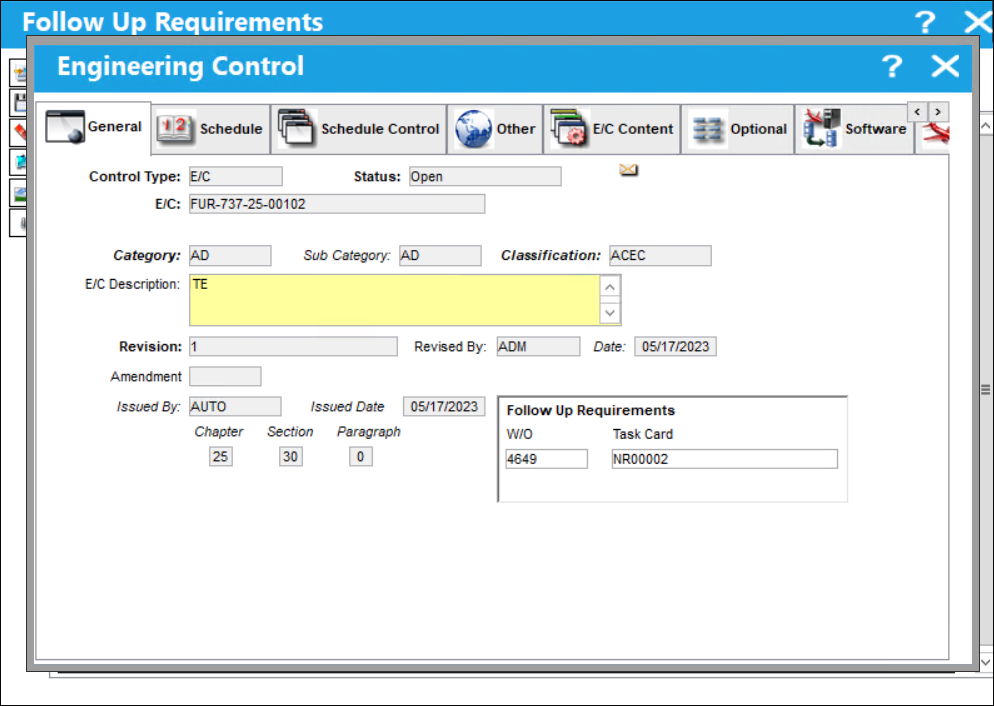Click the Classification field showing ACEC
The width and height of the screenshot is (994, 706).
point(660,255)
